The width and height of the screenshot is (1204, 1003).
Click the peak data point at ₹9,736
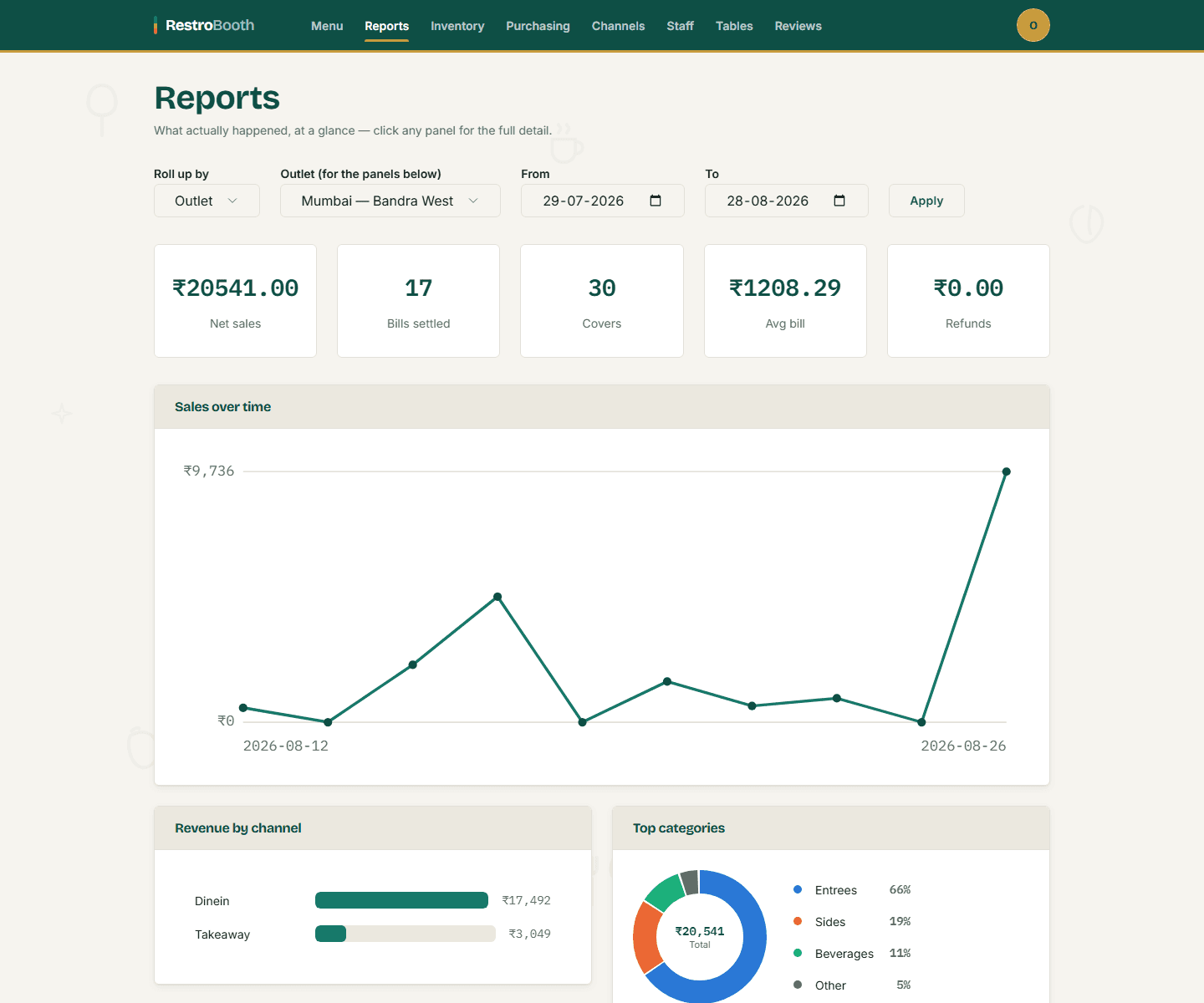1006,471
